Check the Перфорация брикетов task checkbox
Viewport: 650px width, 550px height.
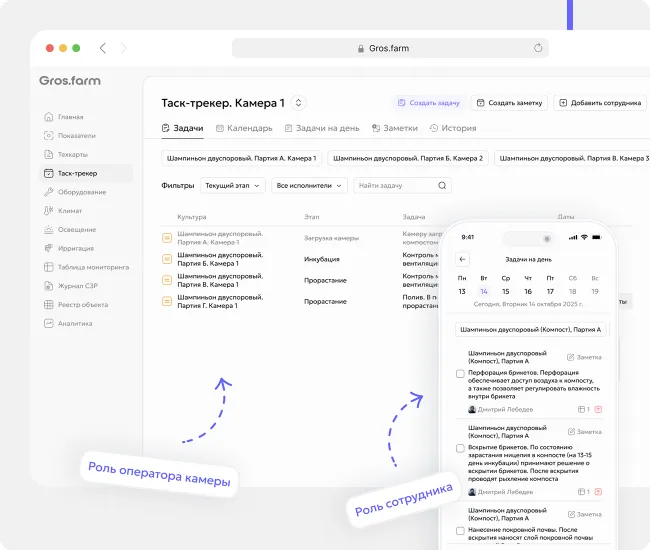(460, 374)
